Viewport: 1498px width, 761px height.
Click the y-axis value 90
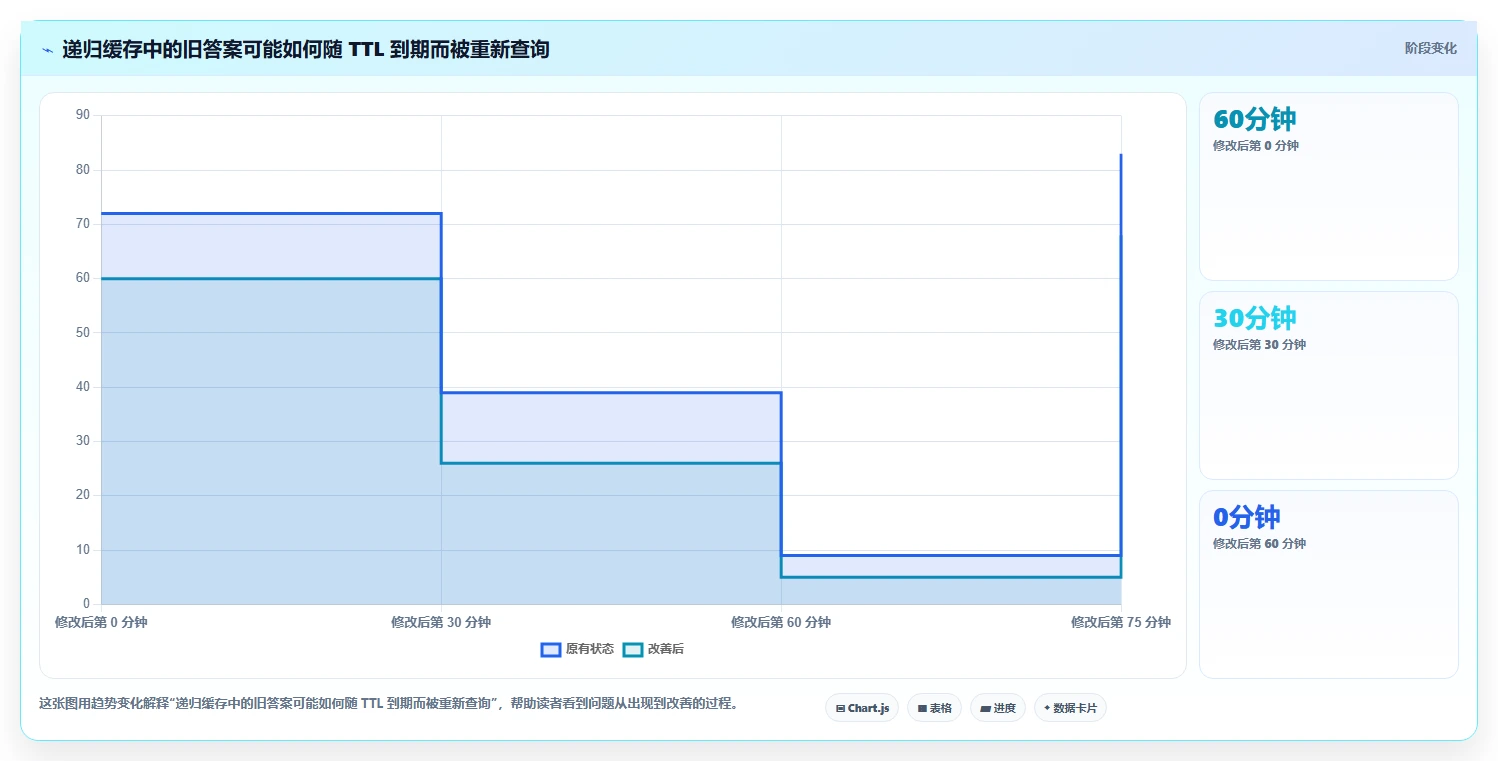point(83,115)
